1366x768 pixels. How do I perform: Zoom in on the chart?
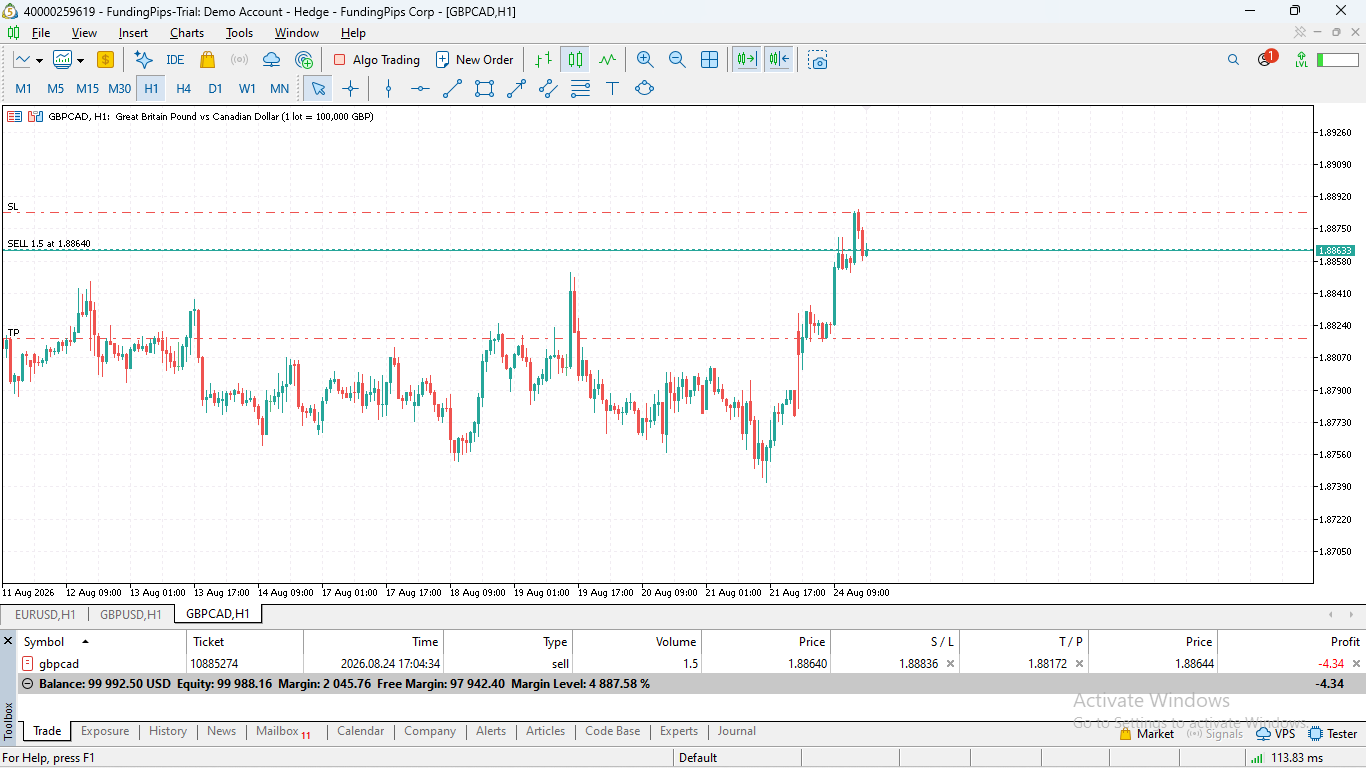(x=645, y=60)
